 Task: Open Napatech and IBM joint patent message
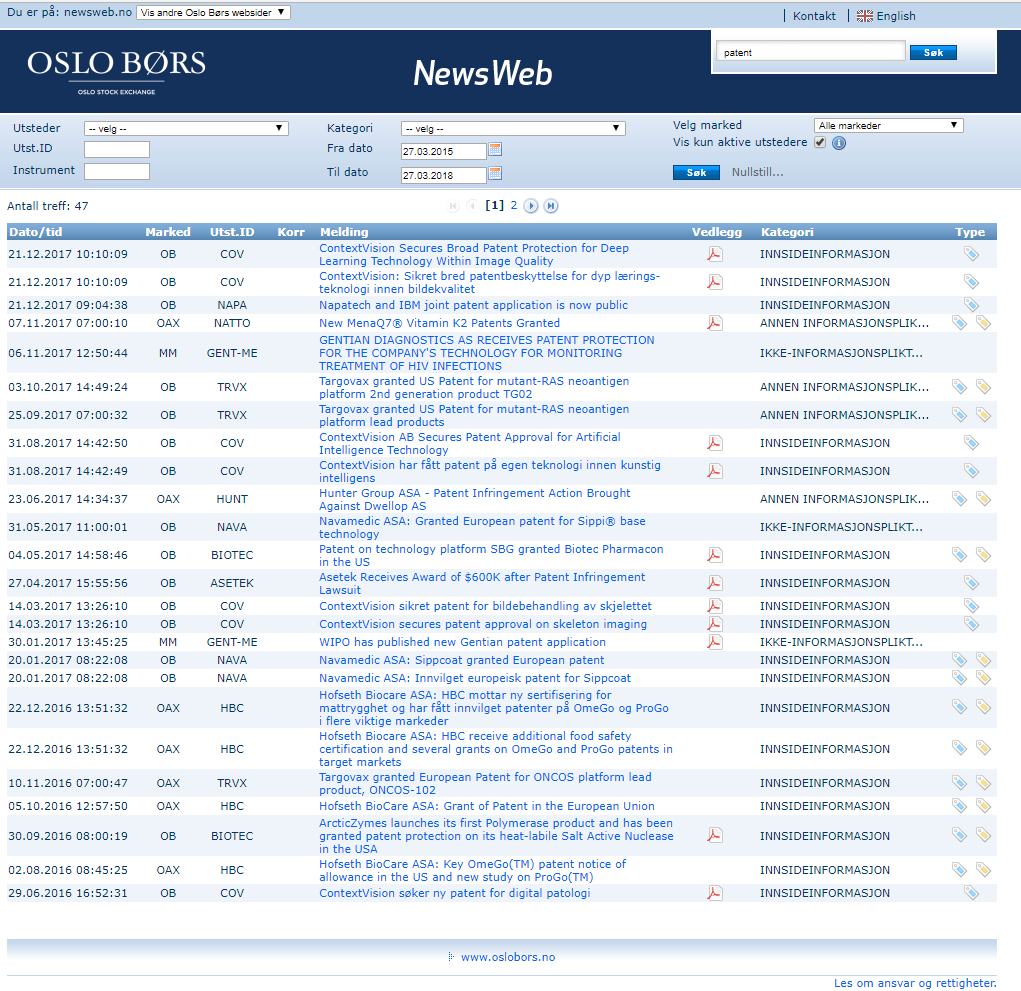[473, 305]
